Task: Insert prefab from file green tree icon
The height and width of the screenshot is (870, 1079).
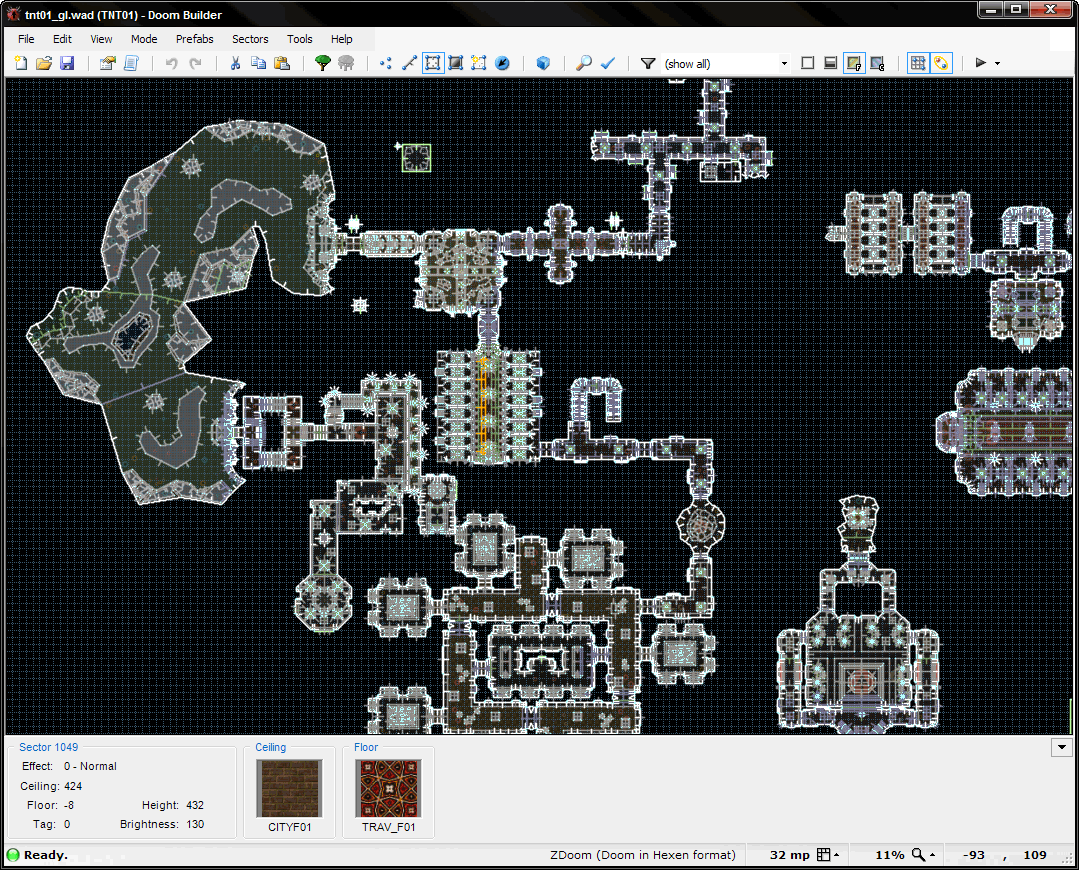Action: (322, 63)
